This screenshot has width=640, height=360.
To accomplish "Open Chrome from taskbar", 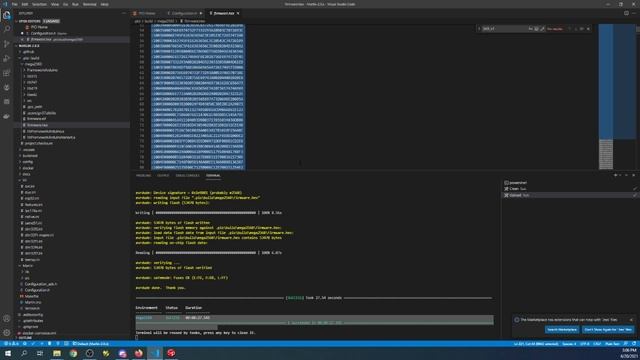I will 73,353.
